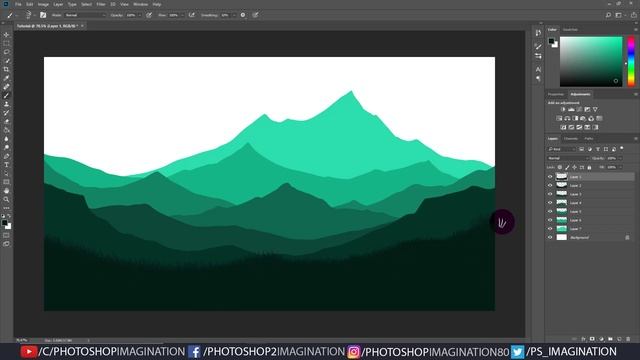Open the Image menu
This screenshot has height=360, width=640.
click(x=43, y=4)
